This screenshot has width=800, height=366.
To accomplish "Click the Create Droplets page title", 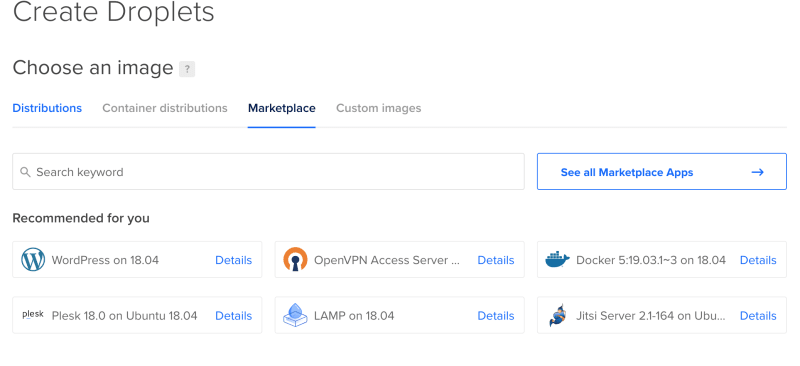I will pyautogui.click(x=113, y=12).
